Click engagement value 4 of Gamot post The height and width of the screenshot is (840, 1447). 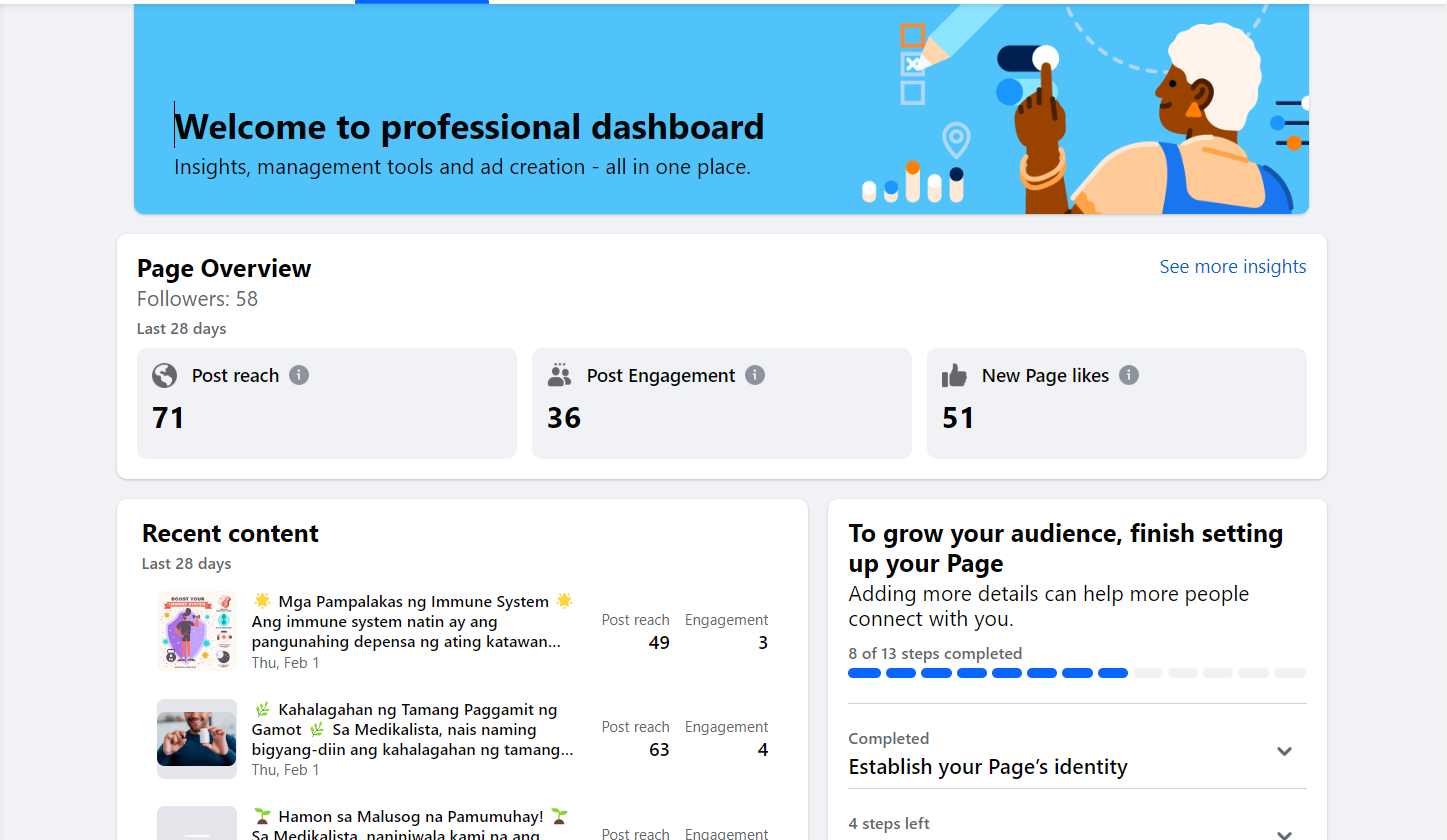coord(763,749)
